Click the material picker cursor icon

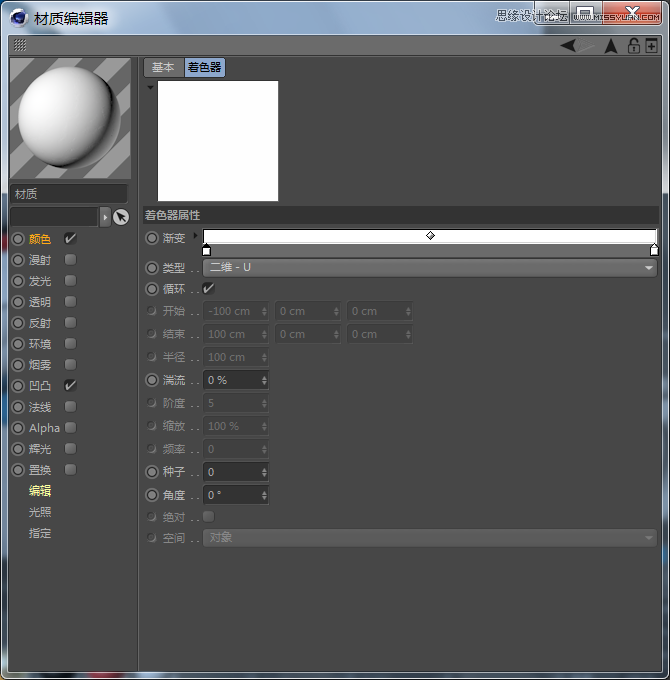[x=121, y=217]
